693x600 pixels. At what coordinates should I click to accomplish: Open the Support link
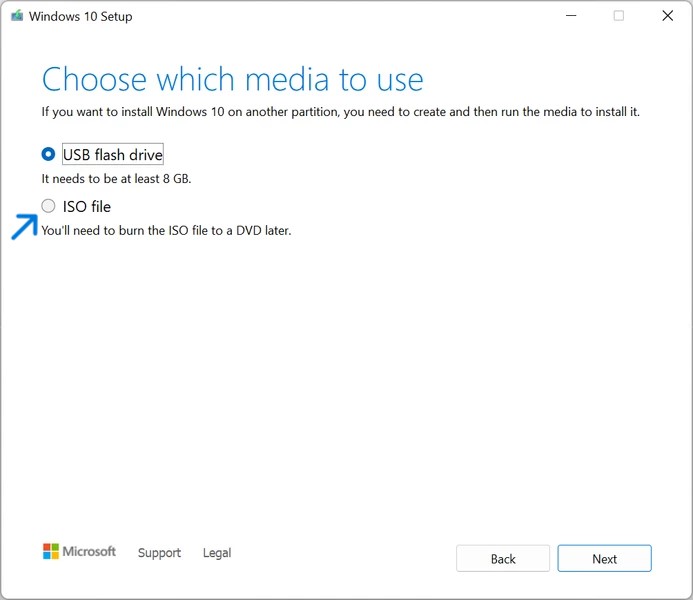click(x=159, y=553)
